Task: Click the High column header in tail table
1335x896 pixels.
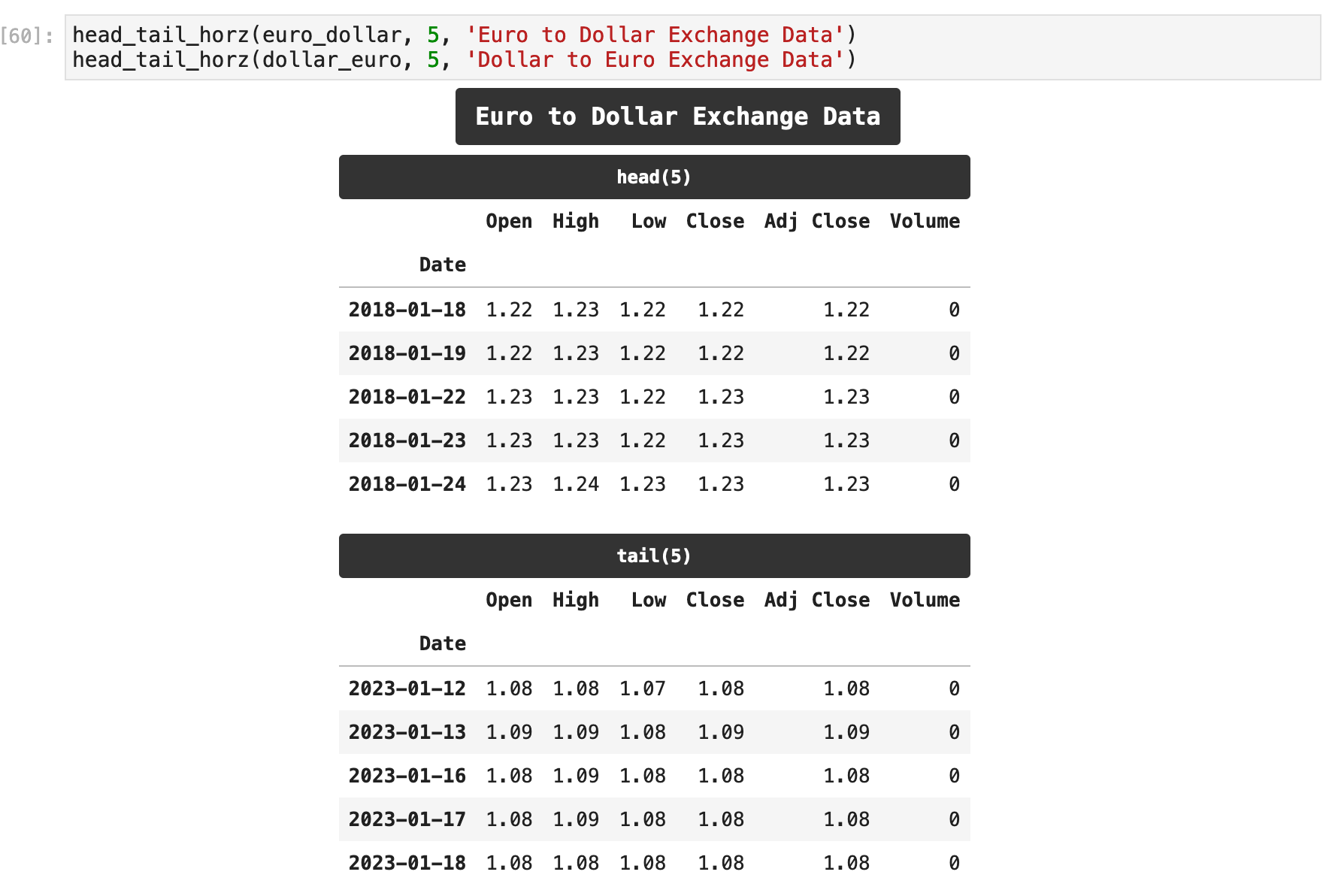Action: (x=576, y=600)
